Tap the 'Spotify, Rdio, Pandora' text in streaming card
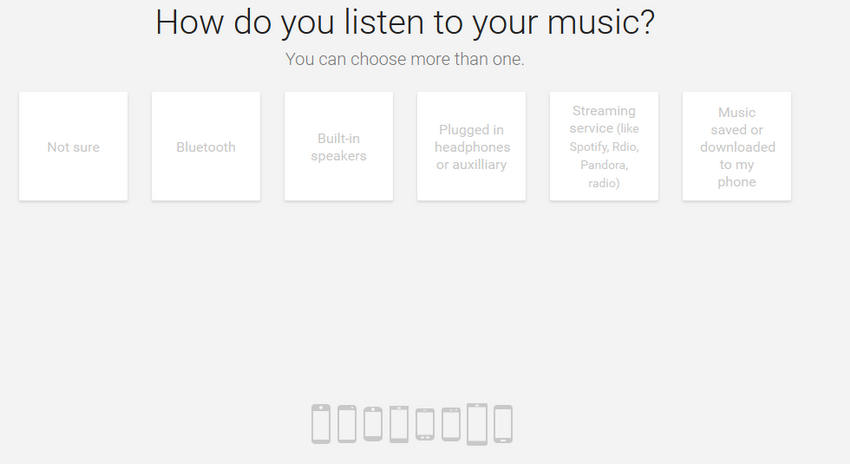This screenshot has height=464, width=850. (604, 156)
